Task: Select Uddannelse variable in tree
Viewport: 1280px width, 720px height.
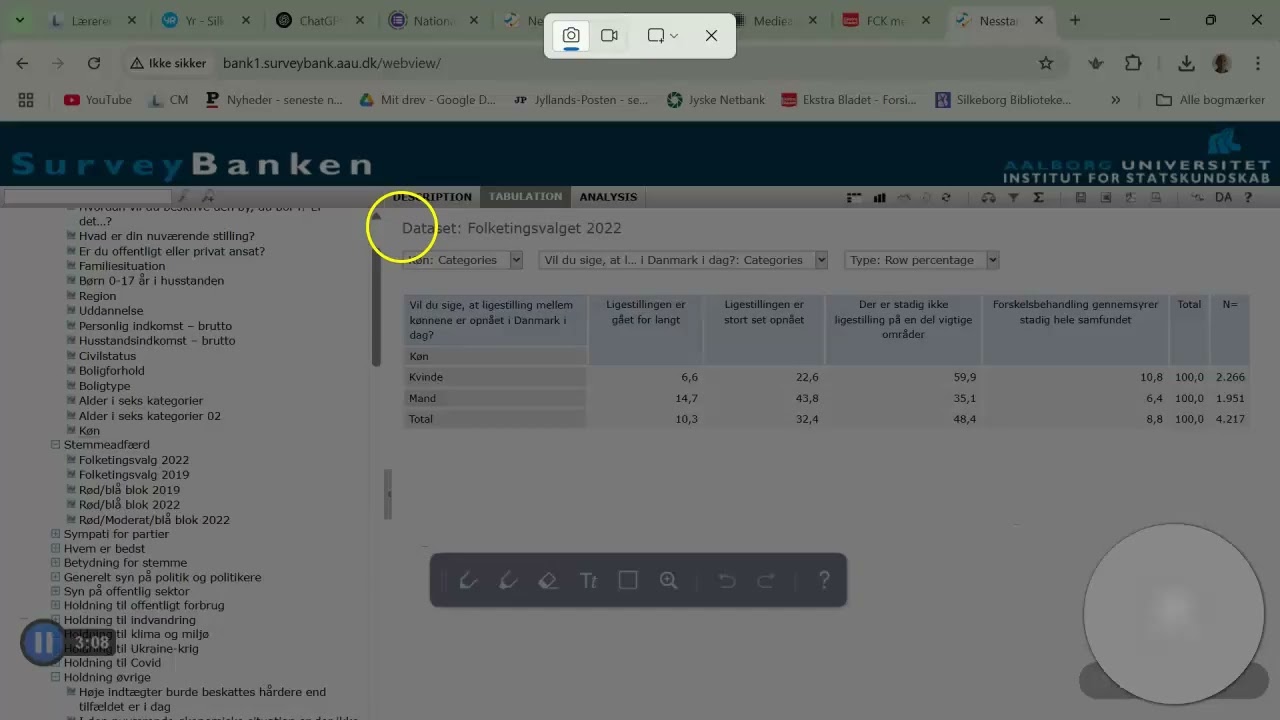Action: pos(111,311)
